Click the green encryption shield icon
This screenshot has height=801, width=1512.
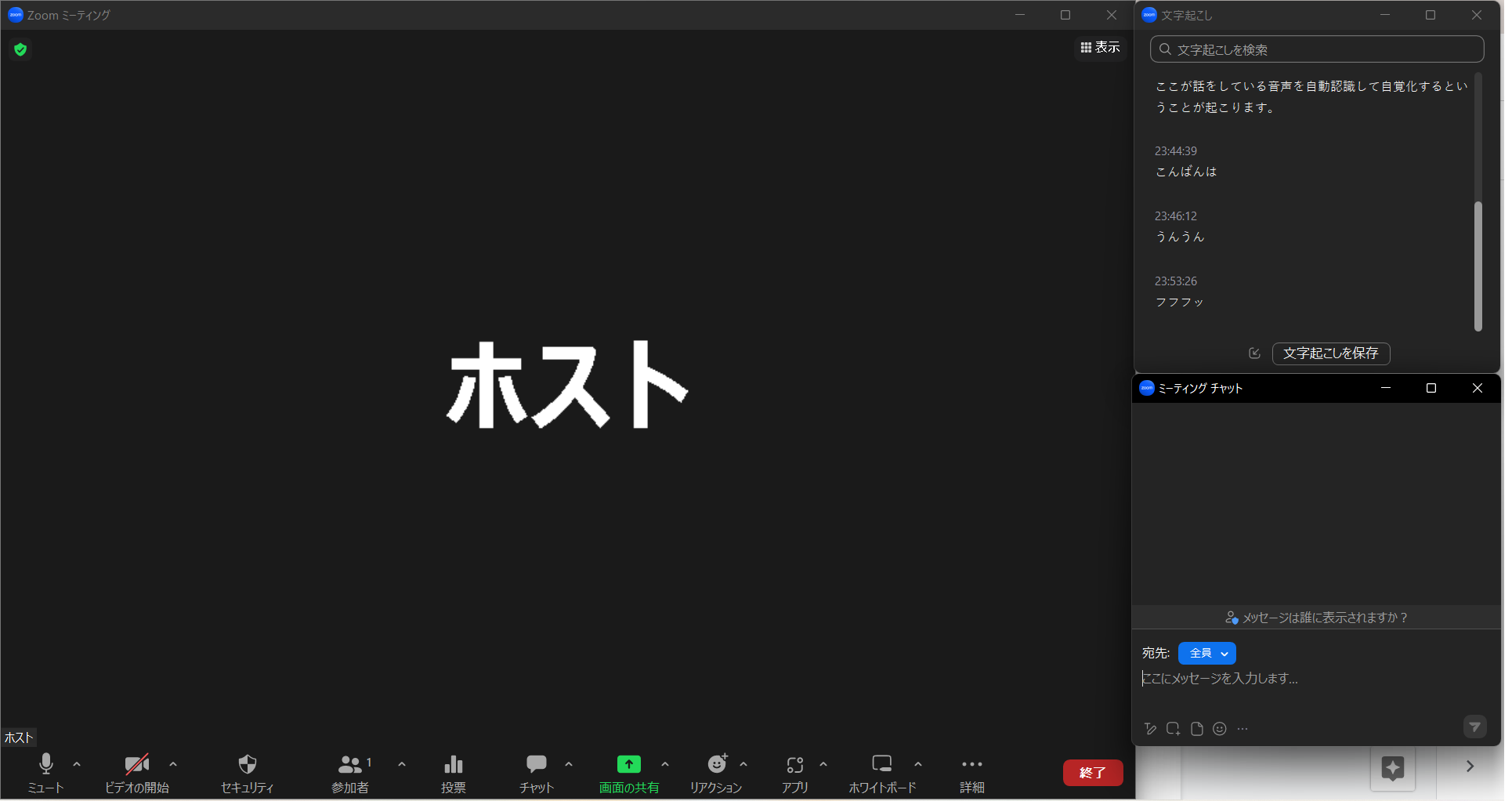(20, 49)
